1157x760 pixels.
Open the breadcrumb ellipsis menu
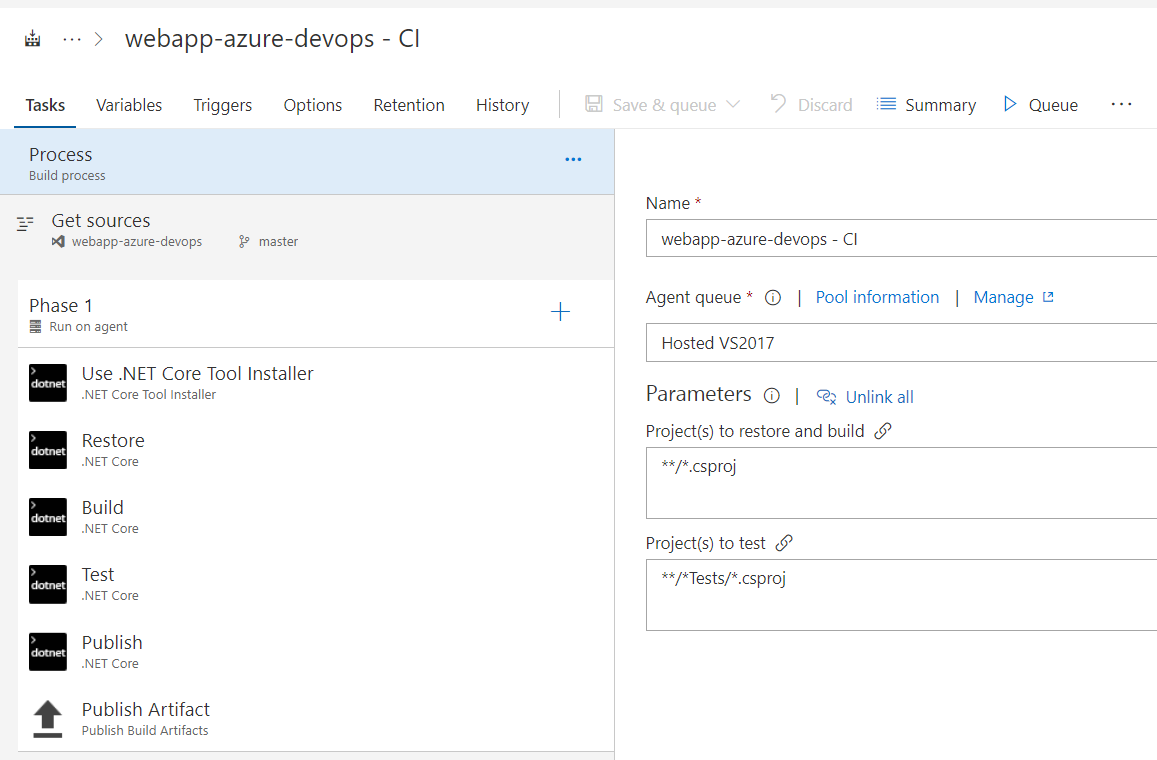pyautogui.click(x=72, y=39)
